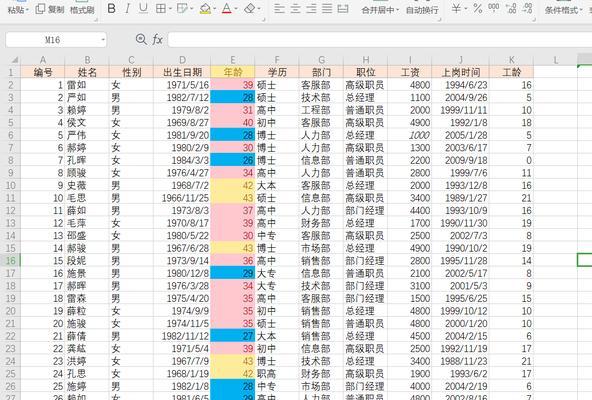Open the draw-border style dropdown arrow
The width and height of the screenshot is (592, 400).
[192, 9]
